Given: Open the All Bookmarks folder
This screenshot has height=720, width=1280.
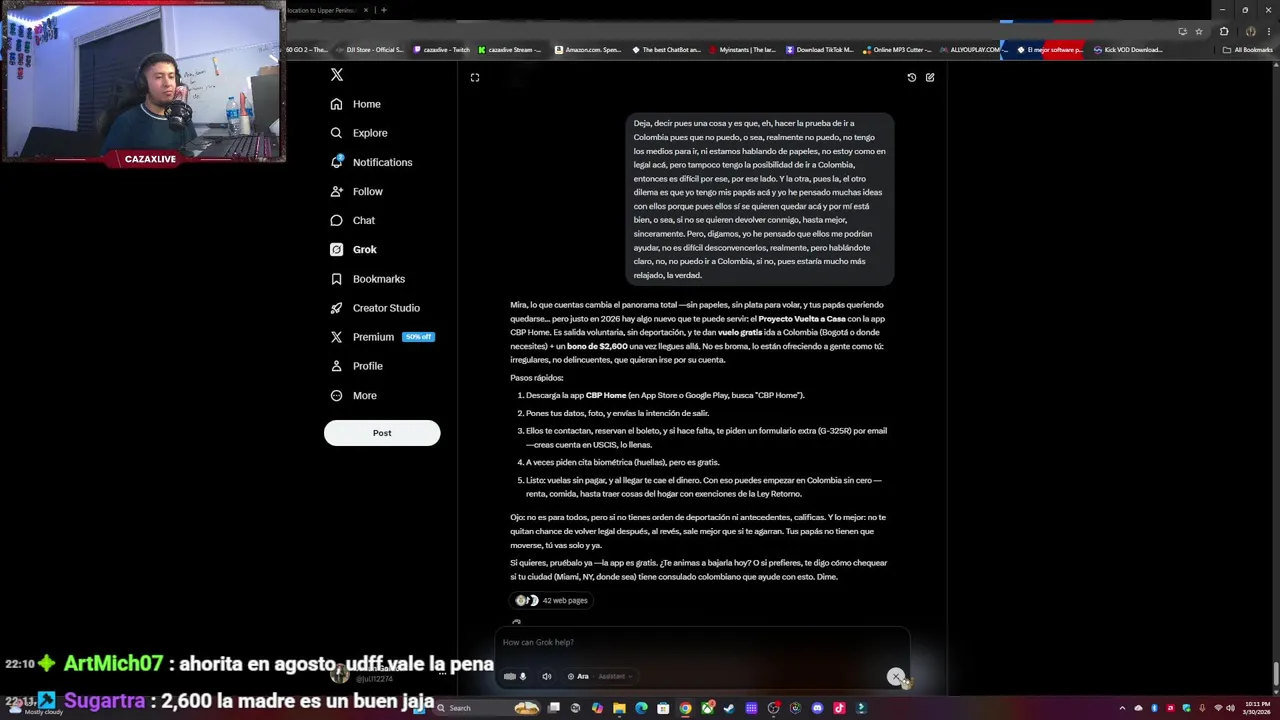Looking at the screenshot, I should click(x=1247, y=49).
